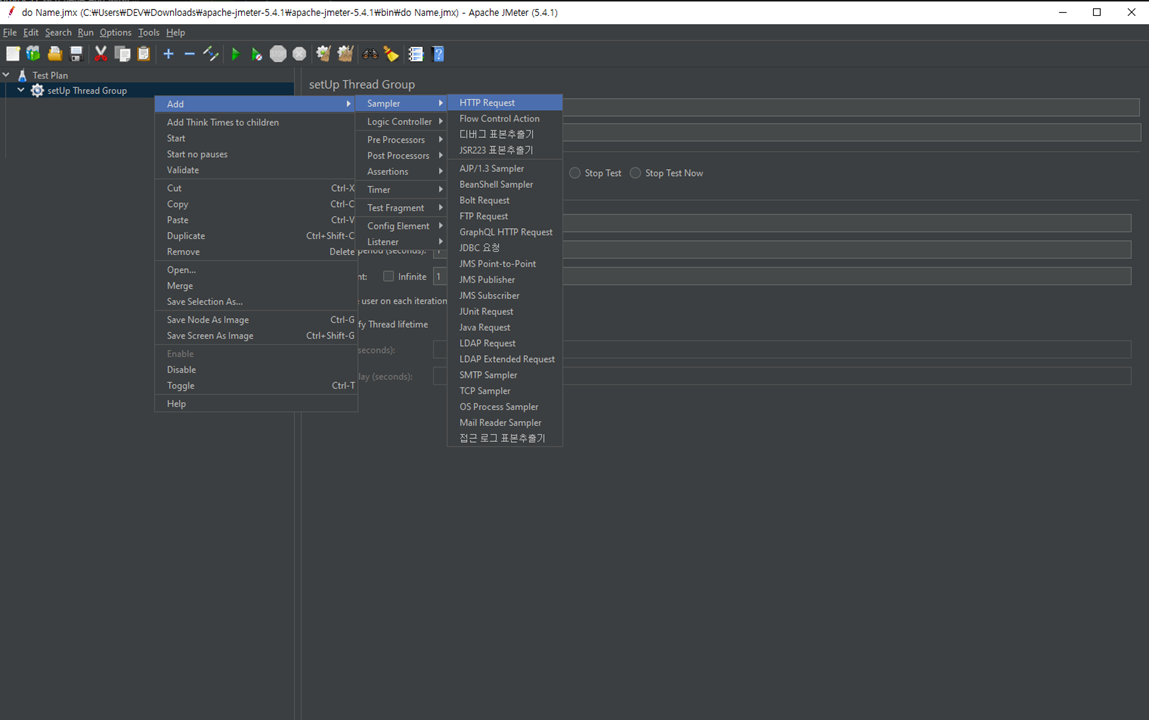Select Start no pauses in context menu
The width and height of the screenshot is (1149, 720).
pyautogui.click(x=256, y=155)
